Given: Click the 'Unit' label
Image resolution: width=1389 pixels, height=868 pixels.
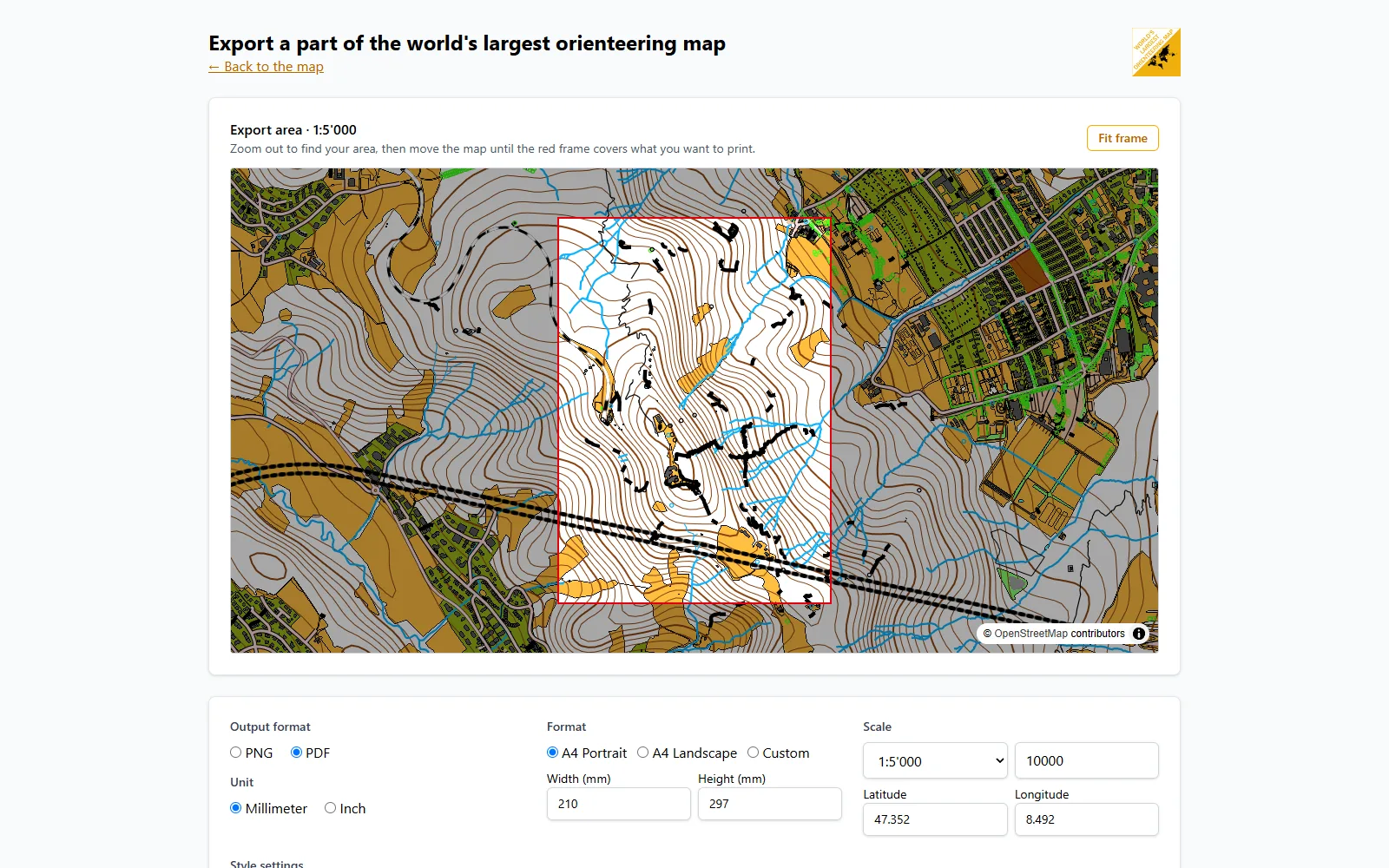Looking at the screenshot, I should [x=241, y=782].
